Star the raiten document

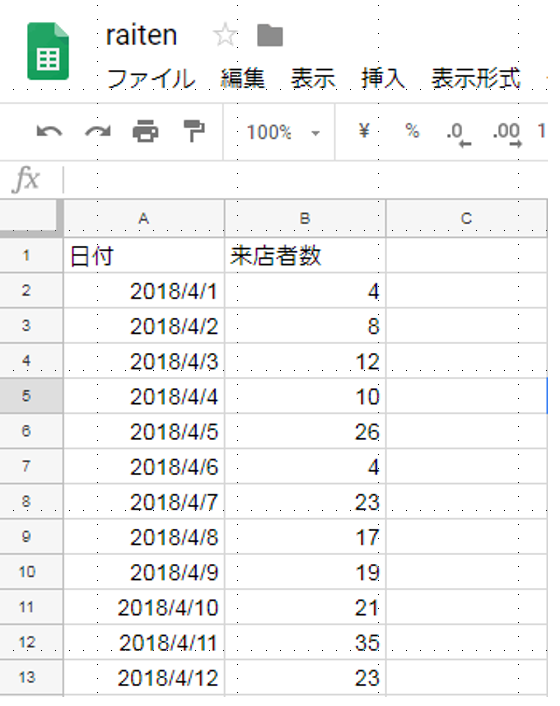[225, 35]
